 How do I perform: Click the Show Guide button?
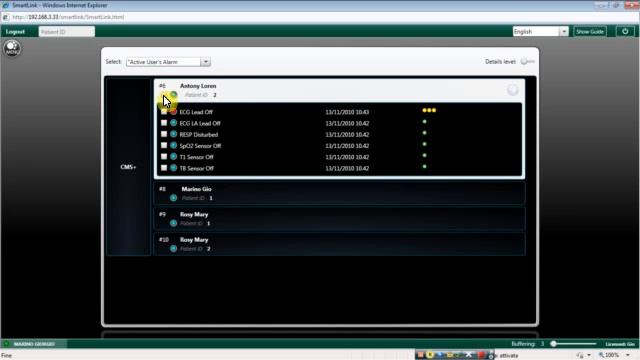pos(589,31)
